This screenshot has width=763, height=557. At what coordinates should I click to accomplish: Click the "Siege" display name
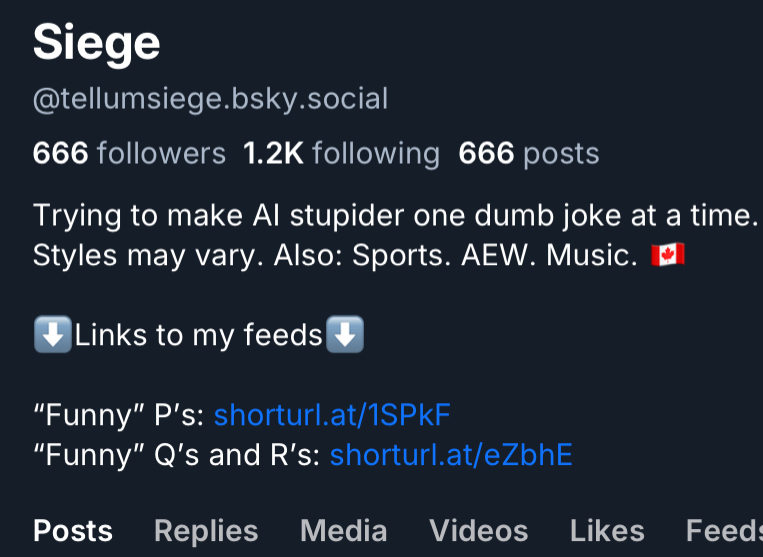click(96, 43)
